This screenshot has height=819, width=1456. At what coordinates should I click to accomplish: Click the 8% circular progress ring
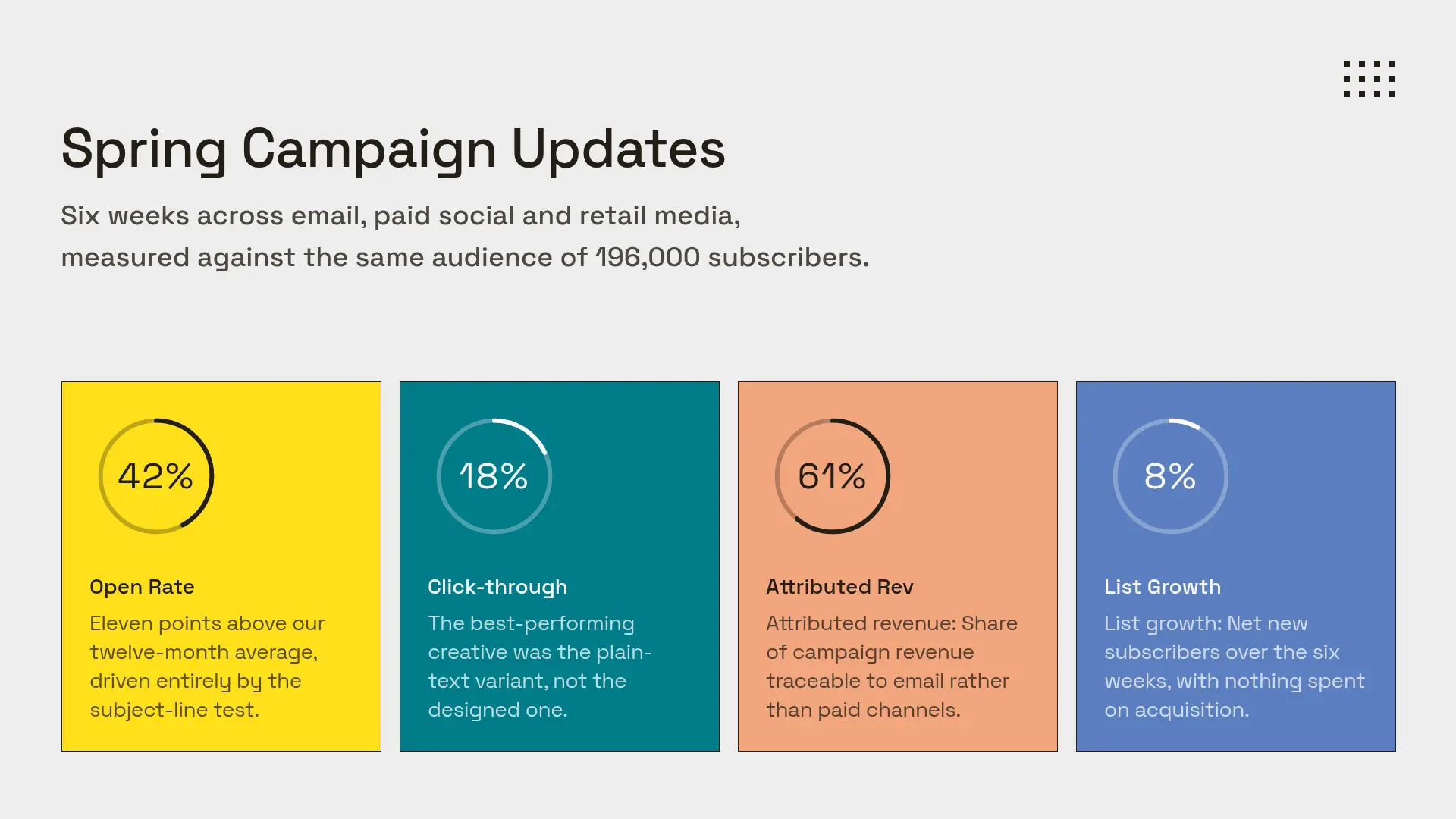coord(1171,476)
